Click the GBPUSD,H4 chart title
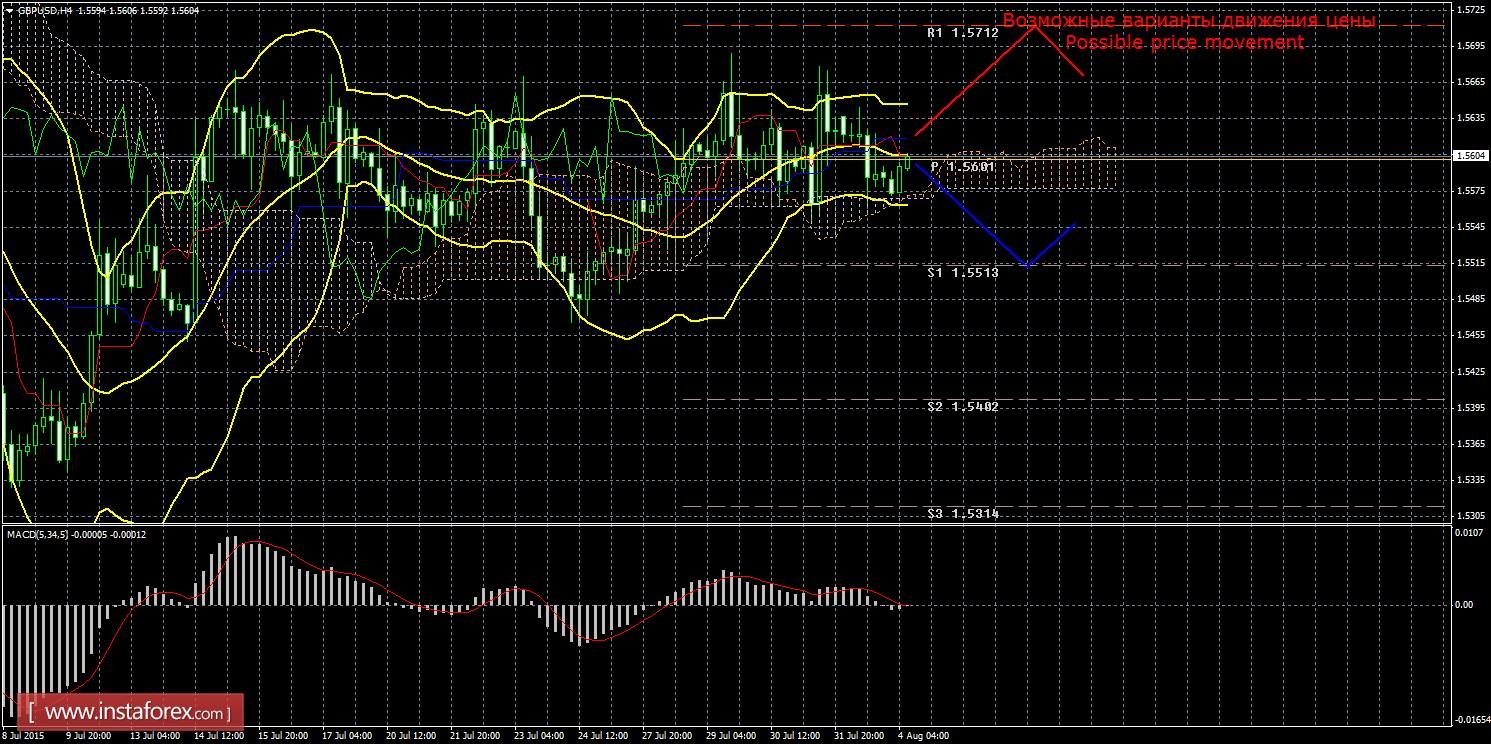This screenshot has height=744, width=1491. 45,10
